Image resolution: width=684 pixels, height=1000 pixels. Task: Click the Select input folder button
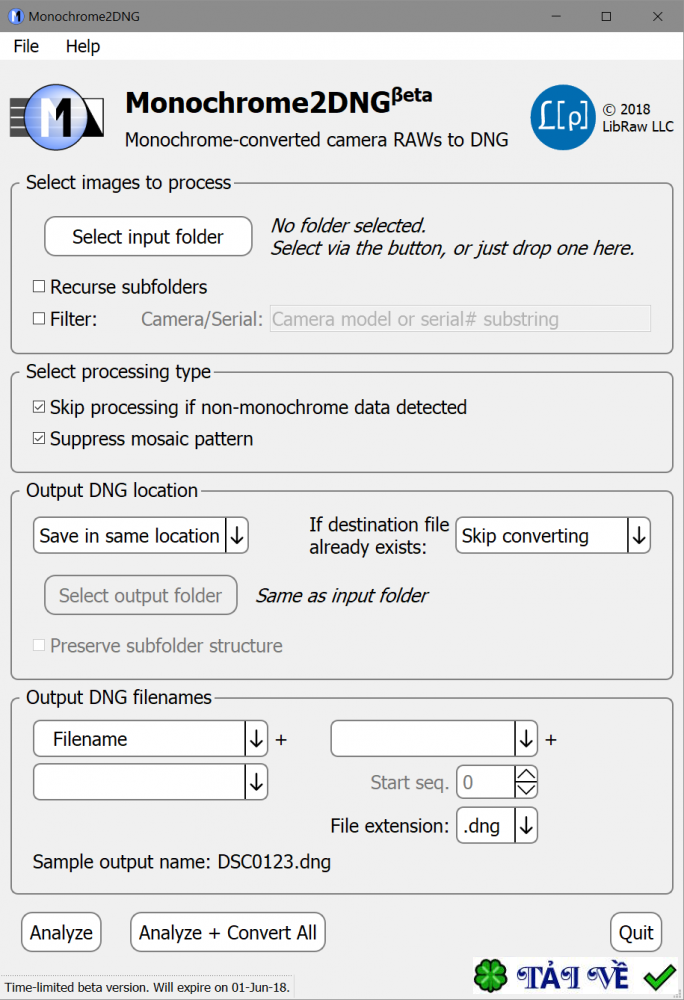148,237
